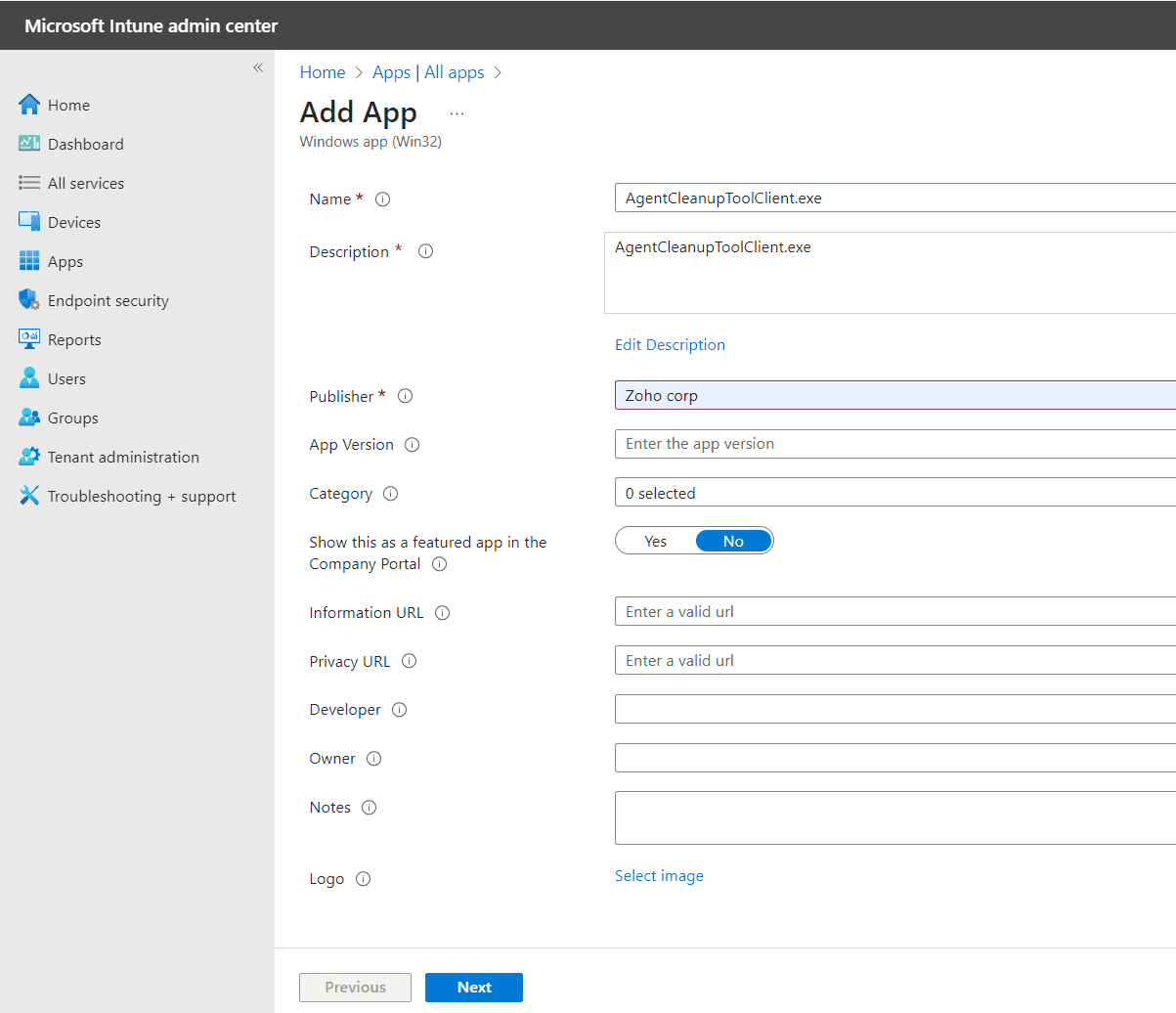Select the Users icon in the sidebar
Viewport: 1176px width, 1013px height.
pyautogui.click(x=65, y=378)
